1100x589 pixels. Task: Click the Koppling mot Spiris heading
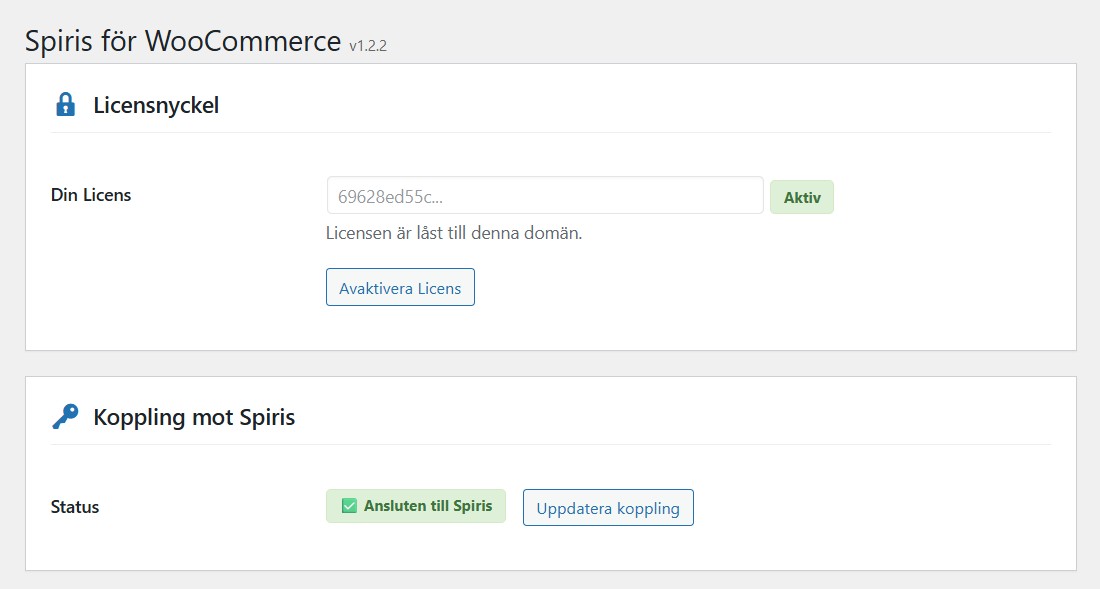194,417
